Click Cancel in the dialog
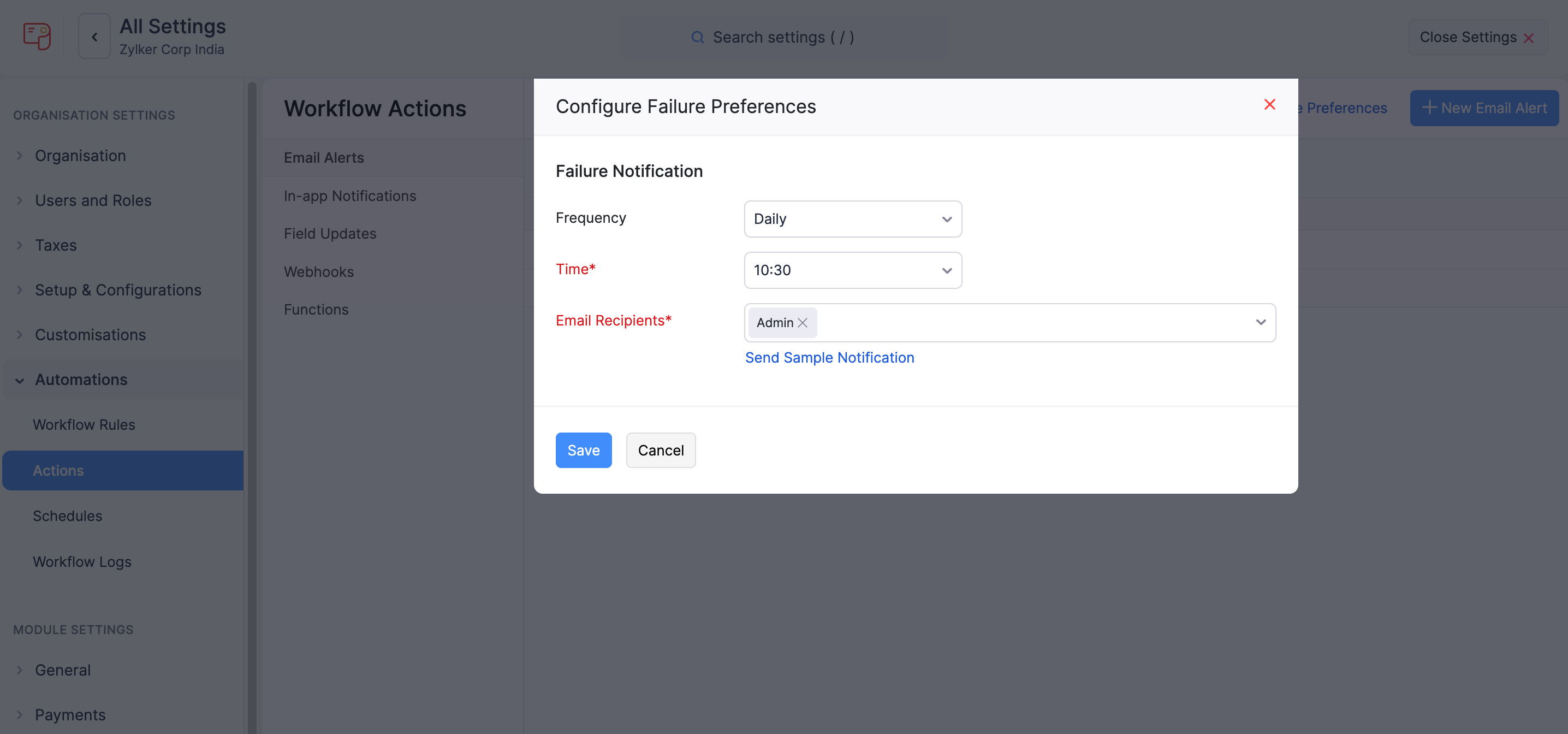Viewport: 1568px width, 734px height. point(661,450)
